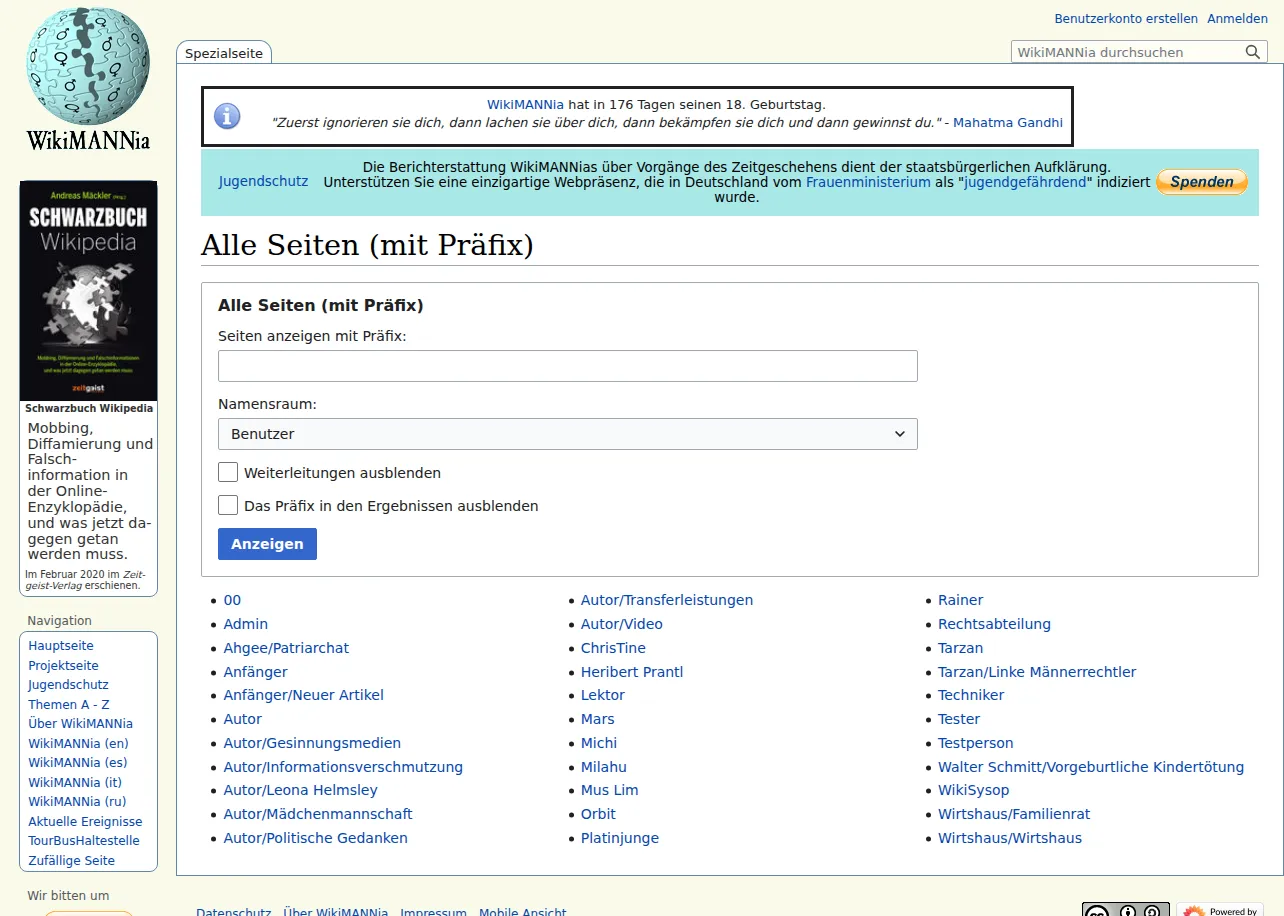
Task: Open TourBusHaltestelle sidebar link
Action: (84, 841)
